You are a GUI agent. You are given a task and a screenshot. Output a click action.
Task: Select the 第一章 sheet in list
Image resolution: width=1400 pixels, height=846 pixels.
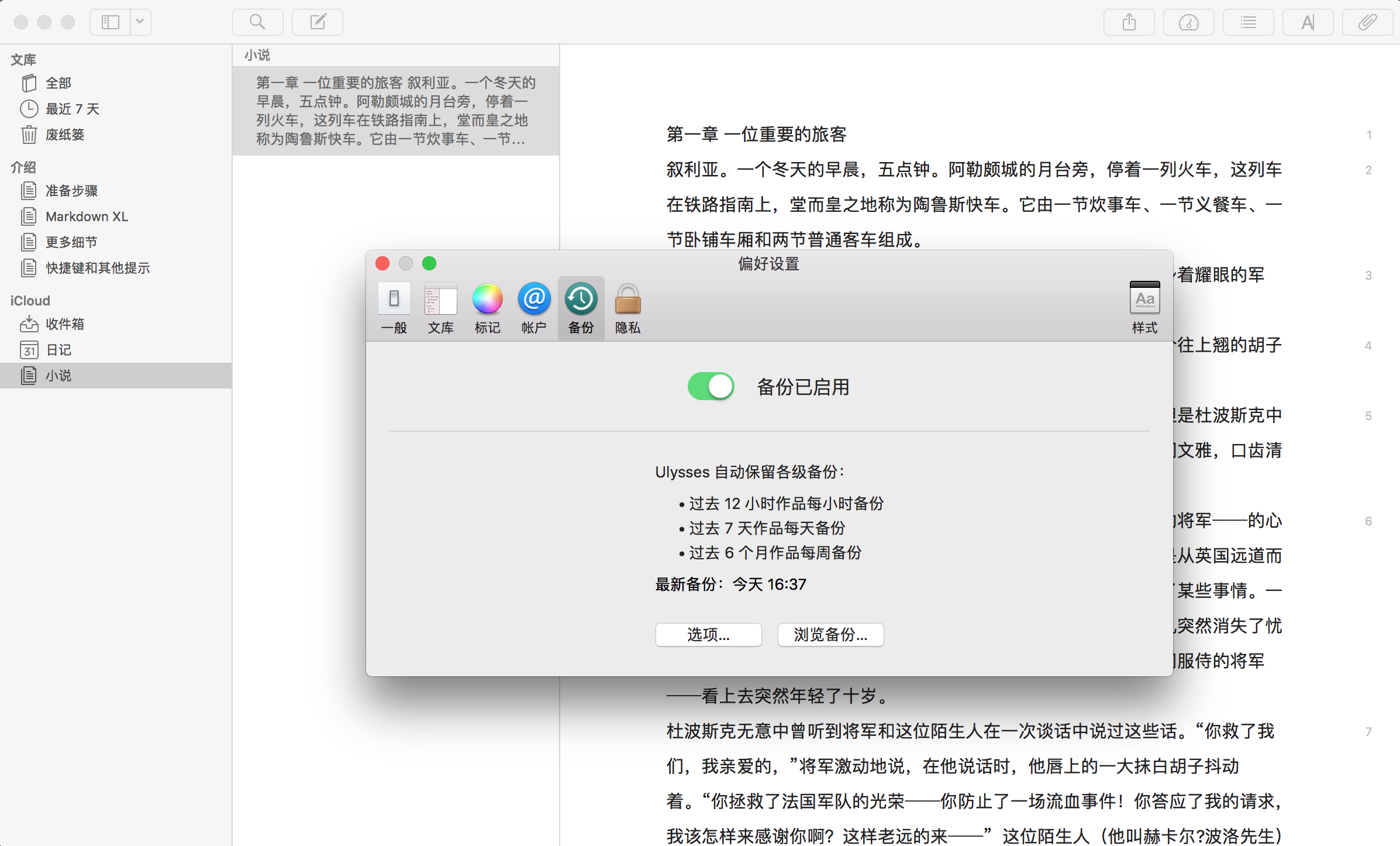click(396, 111)
